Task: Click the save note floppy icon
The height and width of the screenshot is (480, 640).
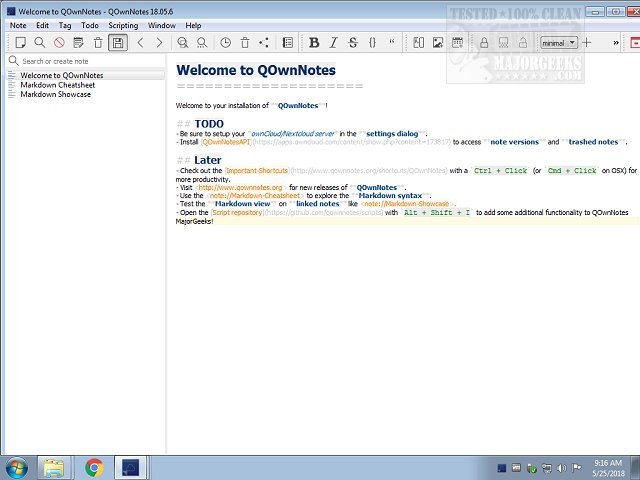Action: click(x=118, y=43)
